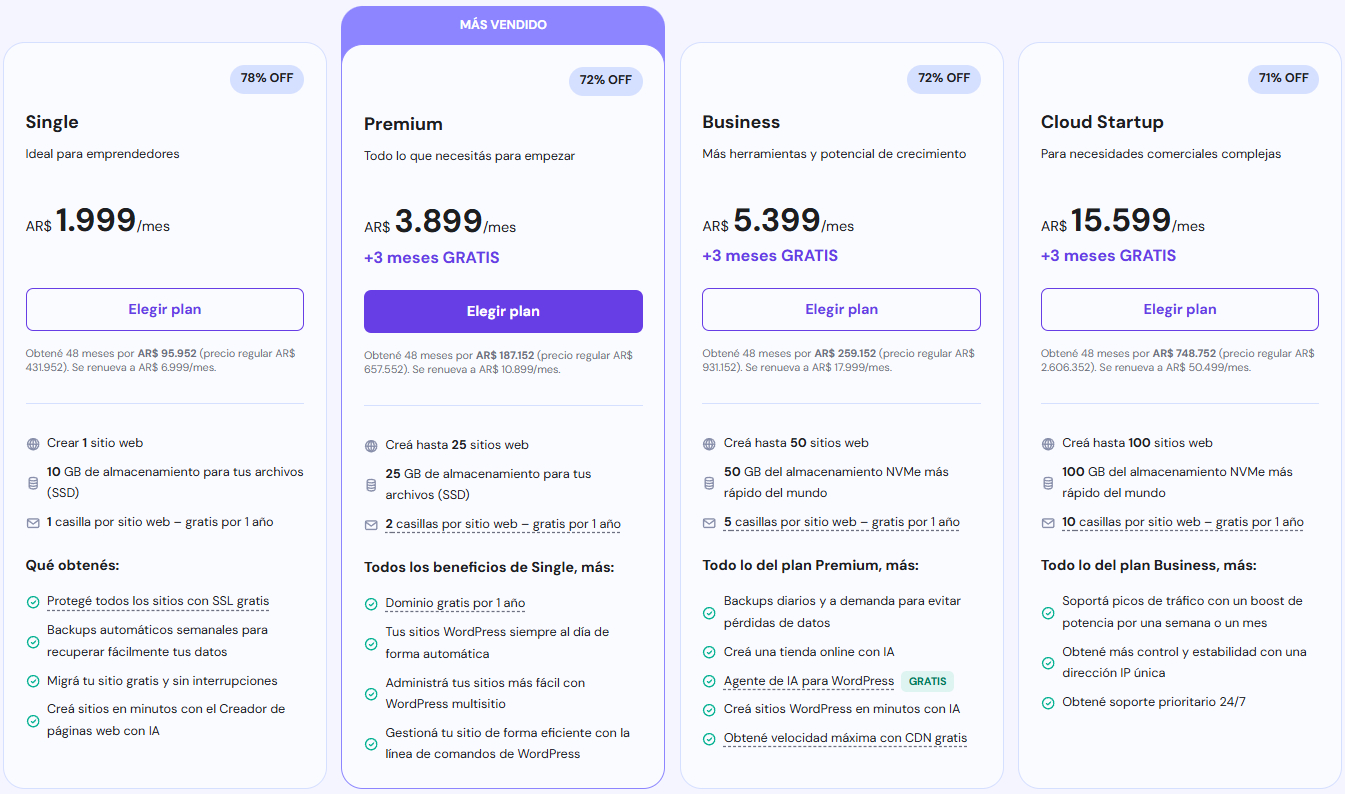
Task: Click storage icon in Cloud Startup plan
Action: coord(1048,483)
